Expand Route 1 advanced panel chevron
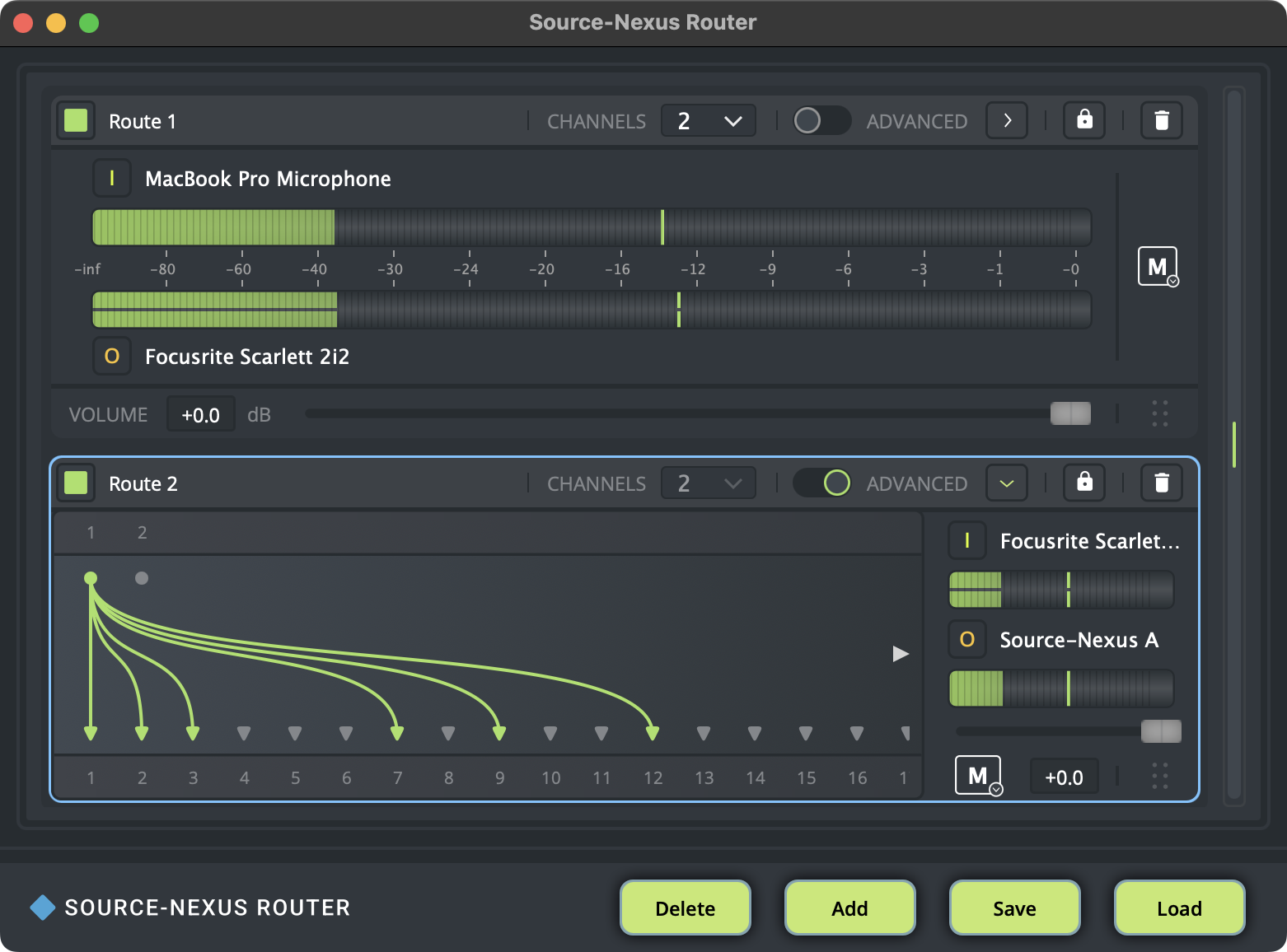Viewport: 1287px width, 952px height. (1007, 120)
